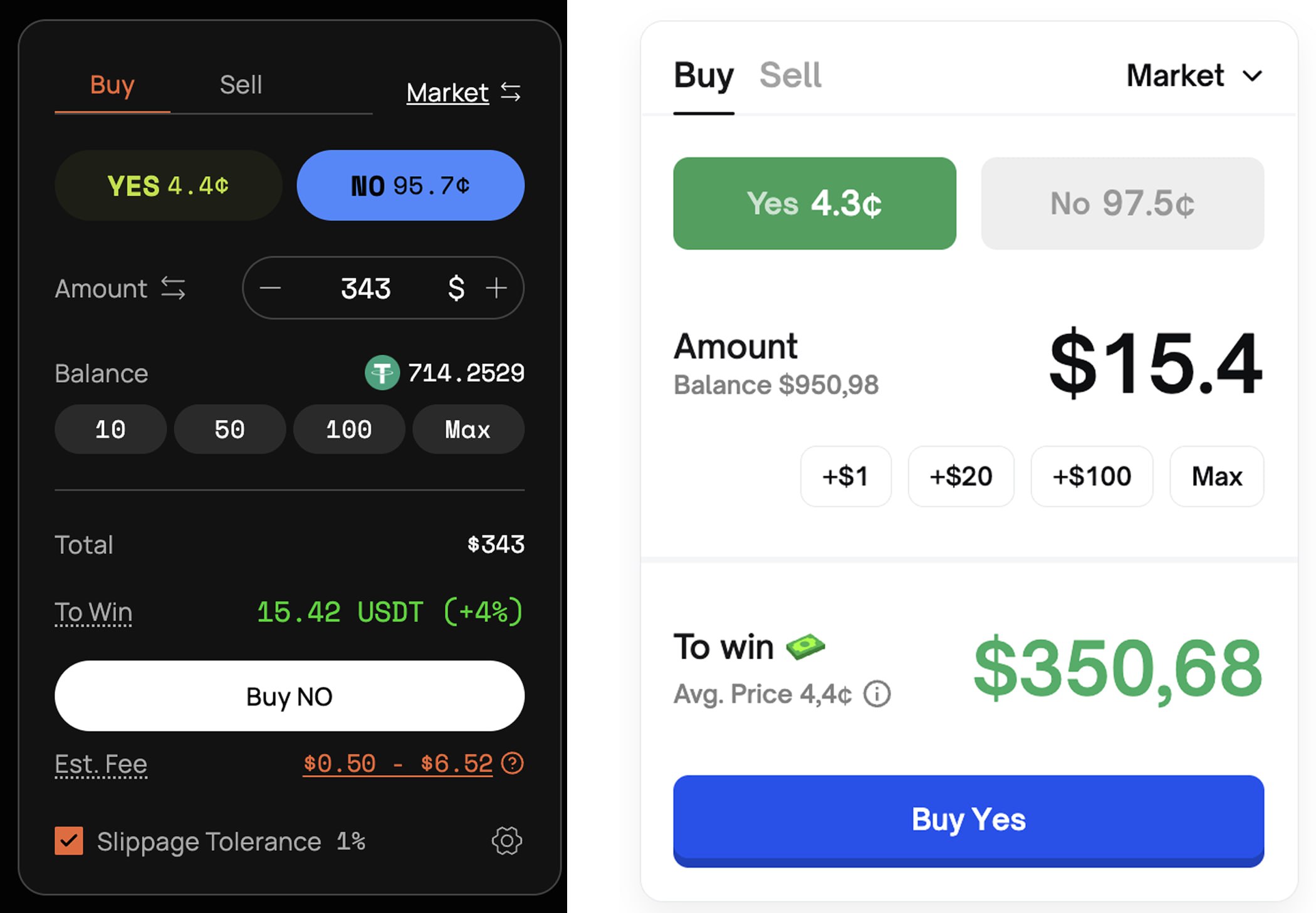Increase amount with the plus icon
The width and height of the screenshot is (1316, 913).
click(496, 288)
